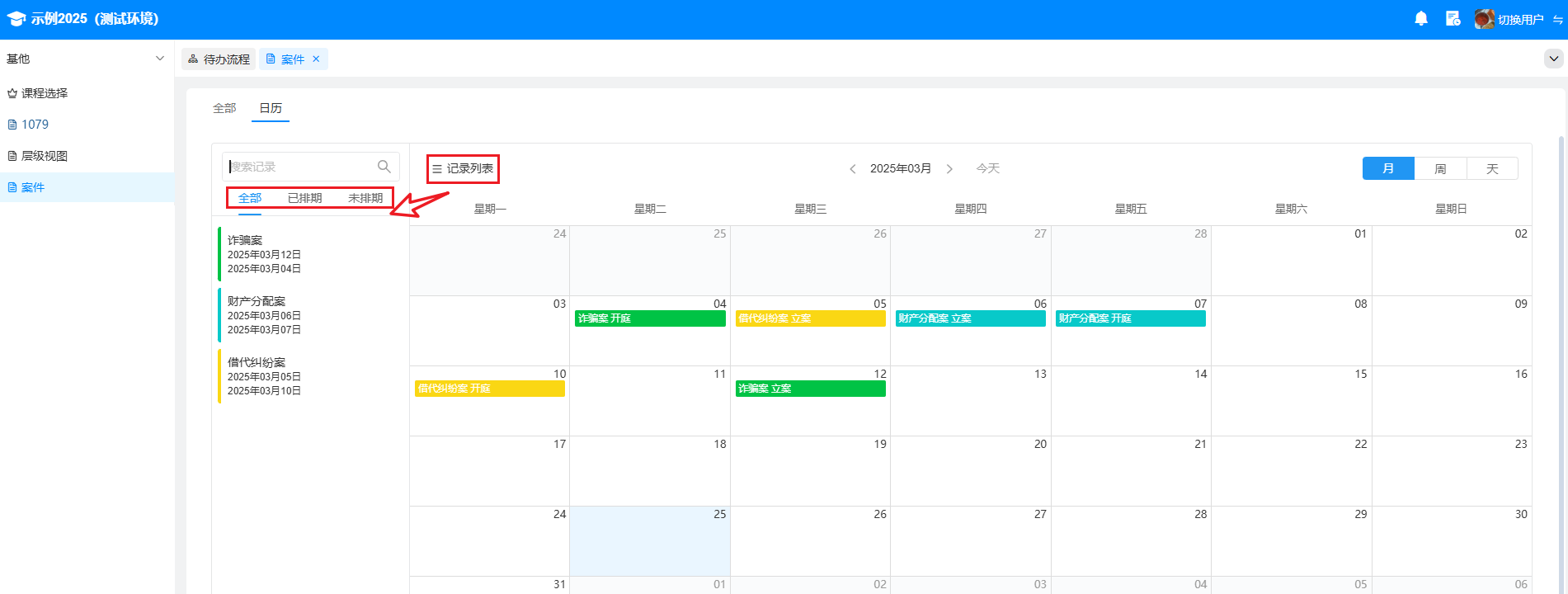The image size is (1568, 594).
Task: Go to next month arrow
Action: (x=949, y=168)
